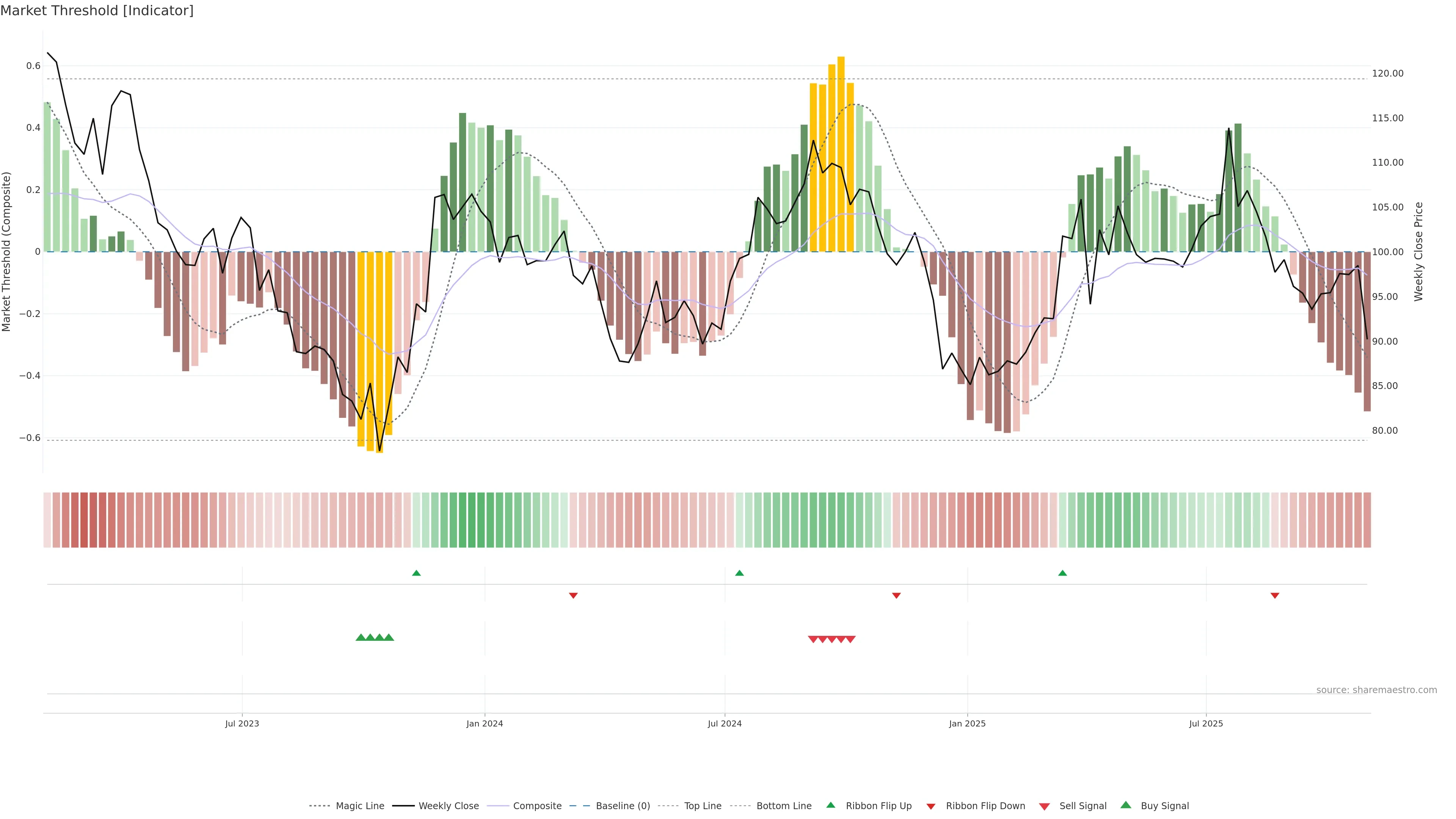
Task: Click the Ribbon Flip Down legend triangle
Action: click(x=931, y=806)
